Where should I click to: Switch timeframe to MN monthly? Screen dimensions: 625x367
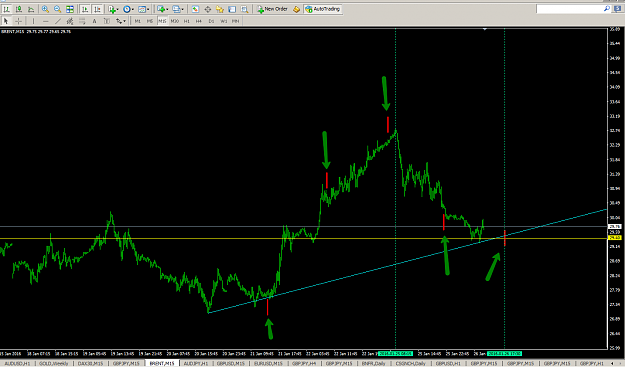[x=236, y=21]
